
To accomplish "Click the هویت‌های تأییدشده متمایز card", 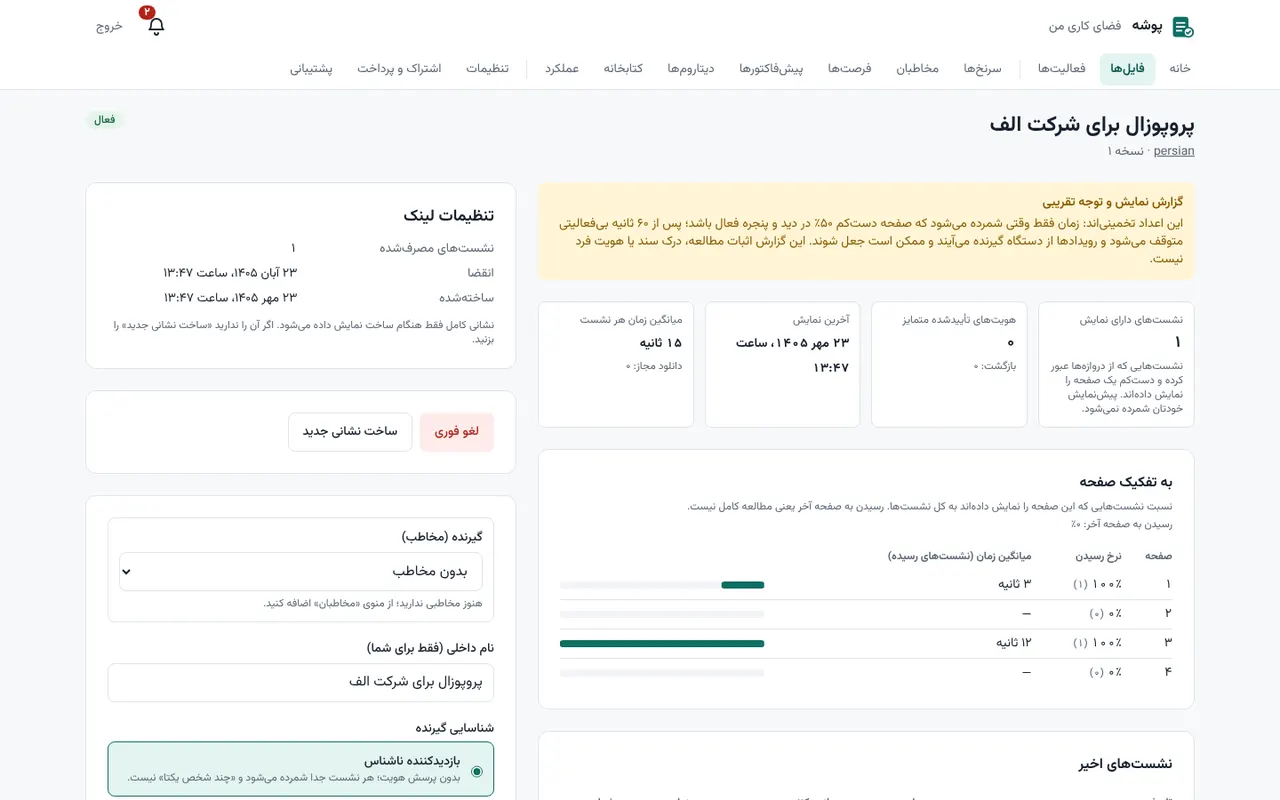I will point(949,365).
